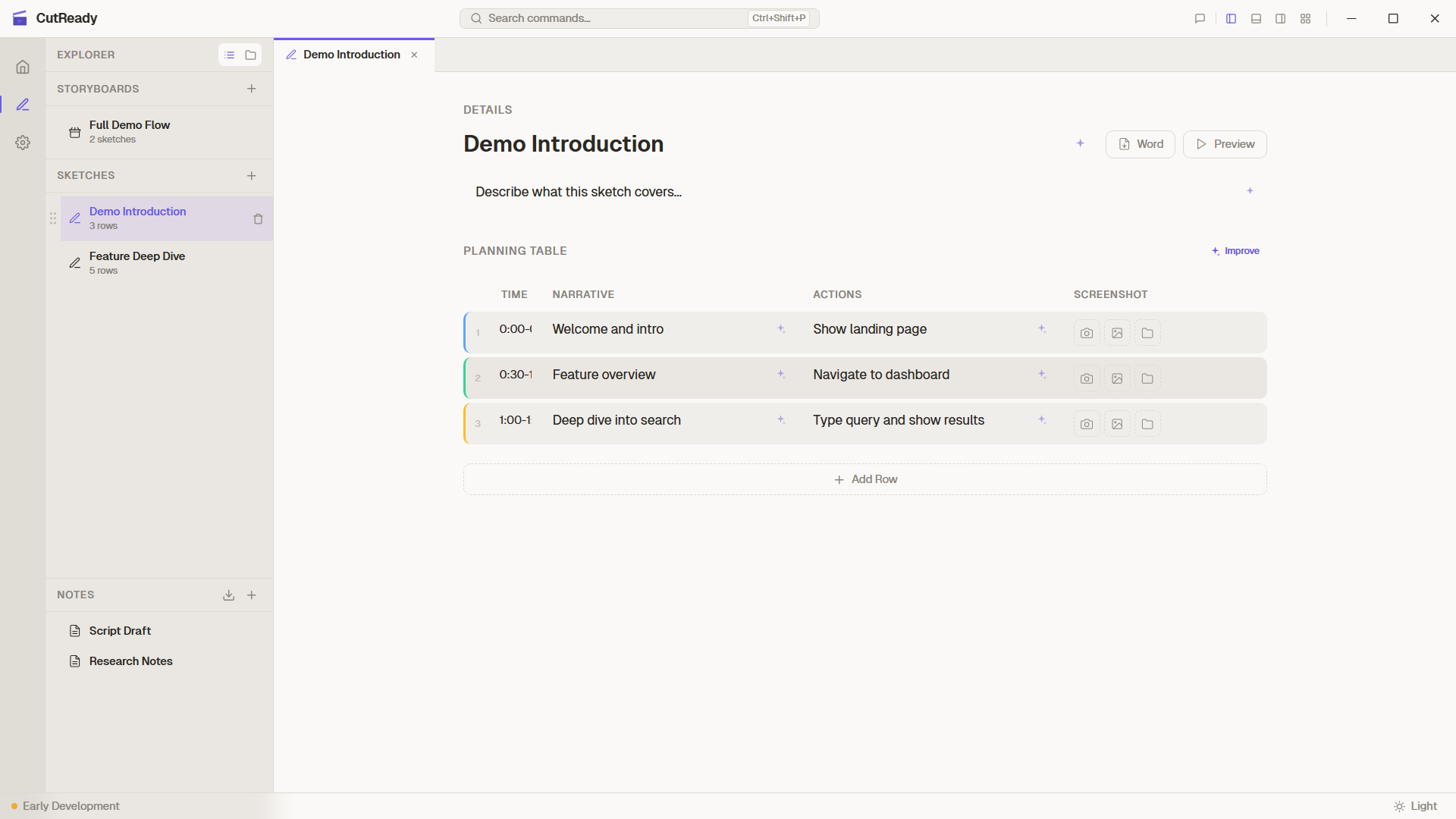The image size is (1456, 819).
Task: Trigger AI sparkle on Welcome and intro narrative
Action: click(x=781, y=329)
